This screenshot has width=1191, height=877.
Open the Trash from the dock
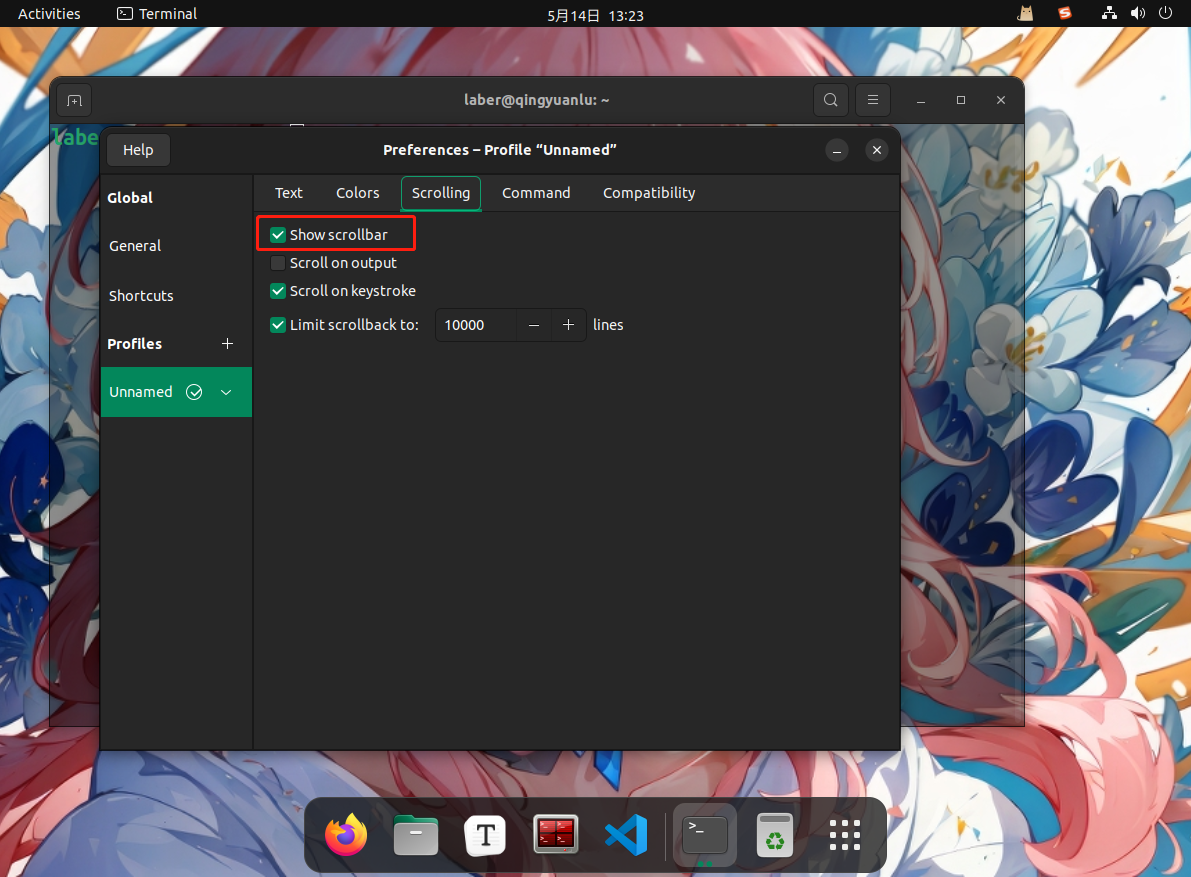pyautogui.click(x=775, y=835)
